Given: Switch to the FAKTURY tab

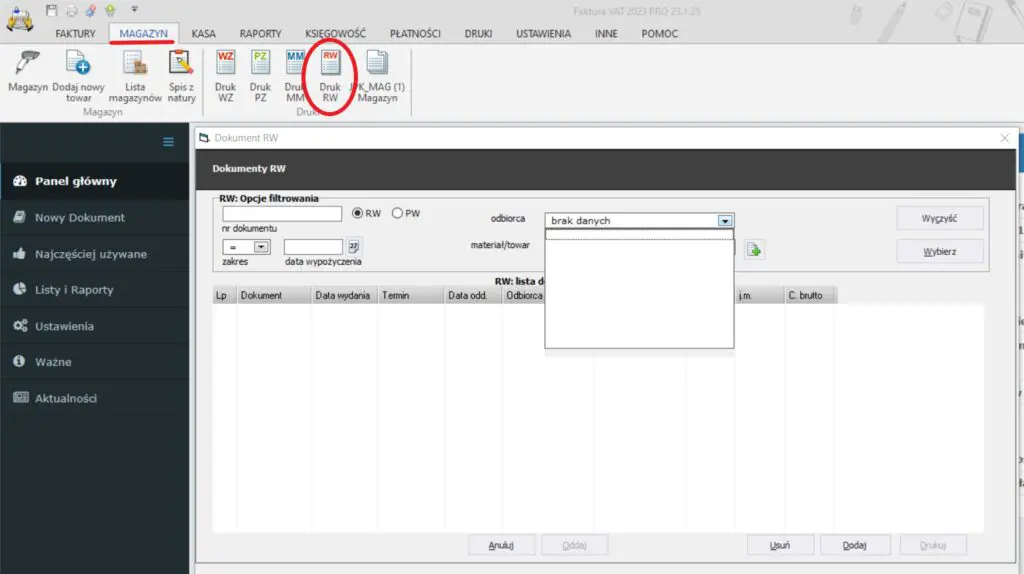Looking at the screenshot, I should pyautogui.click(x=76, y=34).
